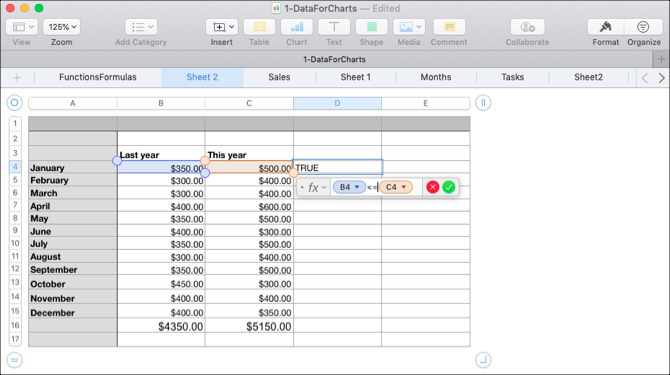
Task: Open the Organize sidebar icon
Action: pos(643,27)
